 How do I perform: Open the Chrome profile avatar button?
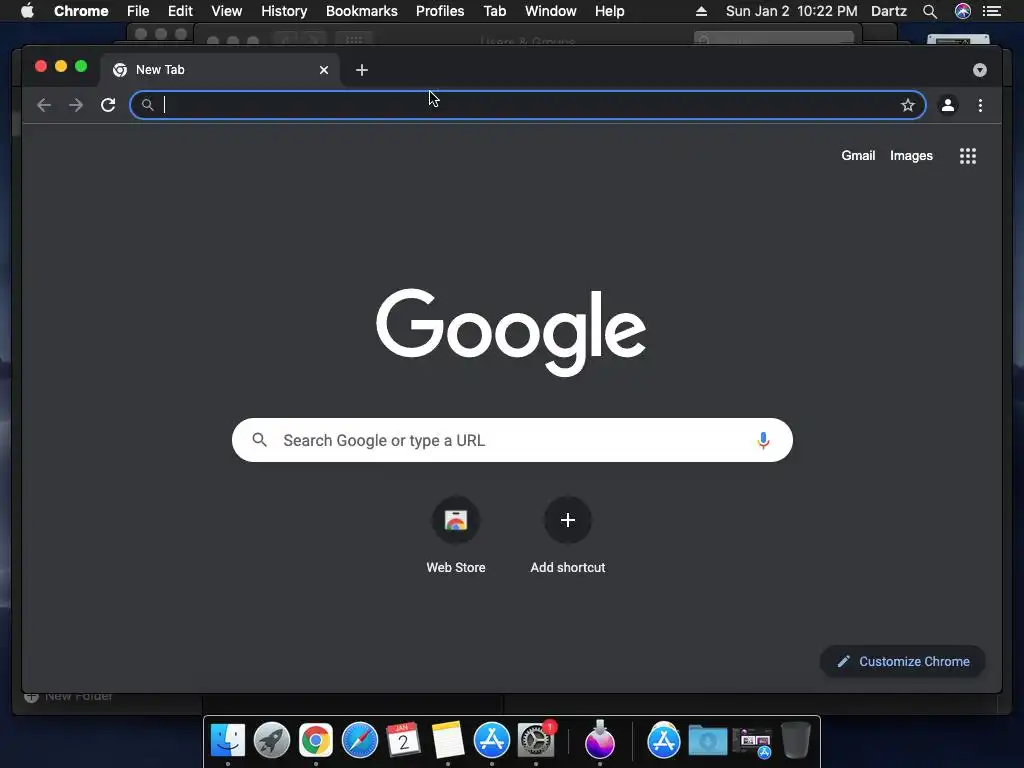pos(948,105)
